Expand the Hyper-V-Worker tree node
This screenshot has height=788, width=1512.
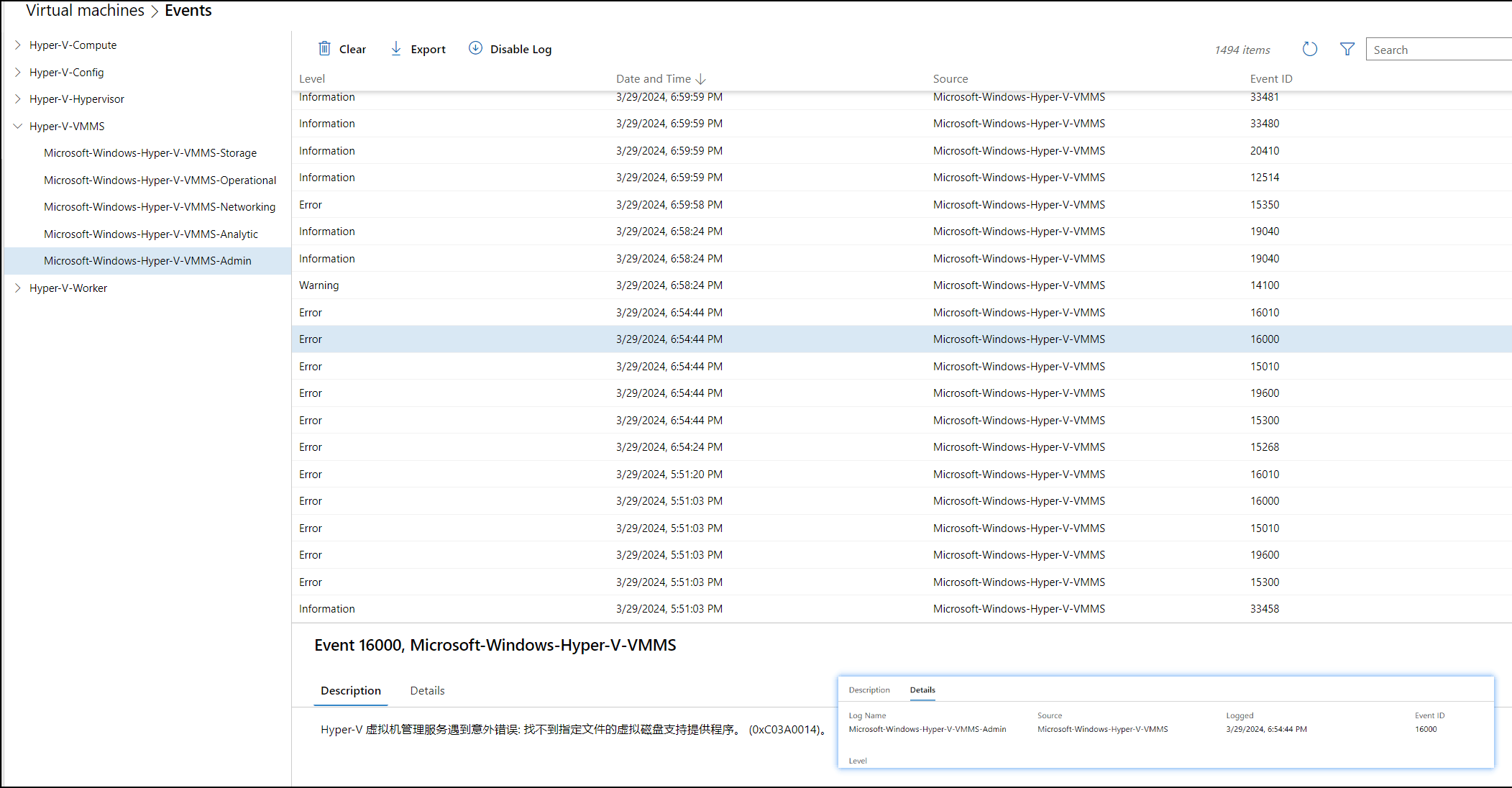[x=18, y=288]
